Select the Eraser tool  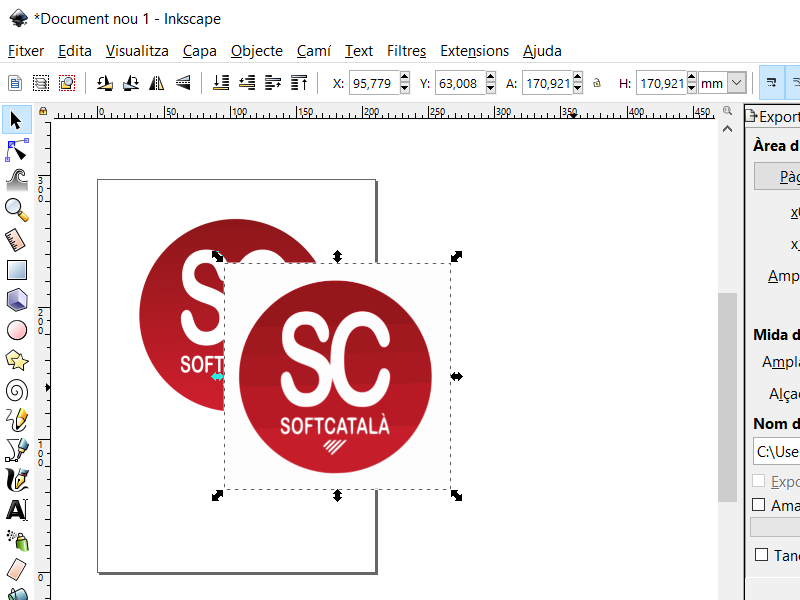(x=16, y=570)
